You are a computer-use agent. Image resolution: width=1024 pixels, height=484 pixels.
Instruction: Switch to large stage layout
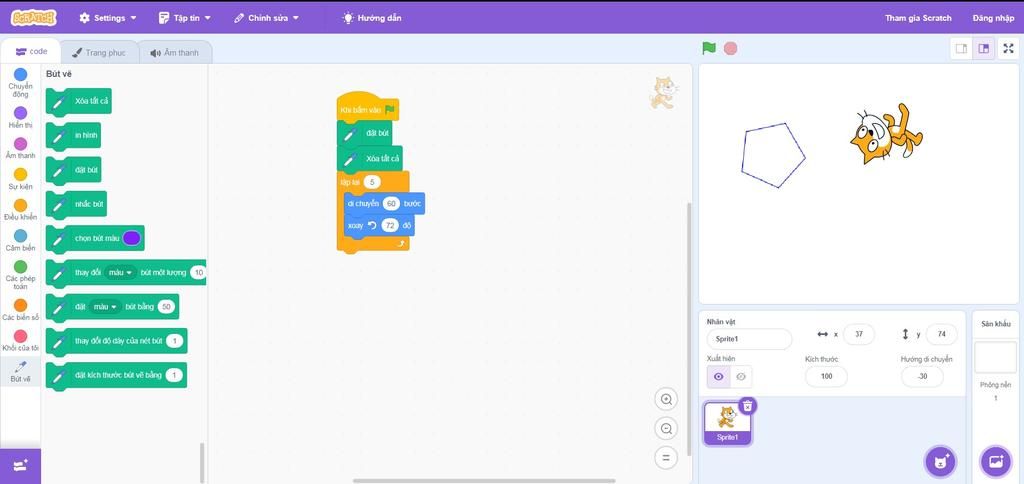984,48
